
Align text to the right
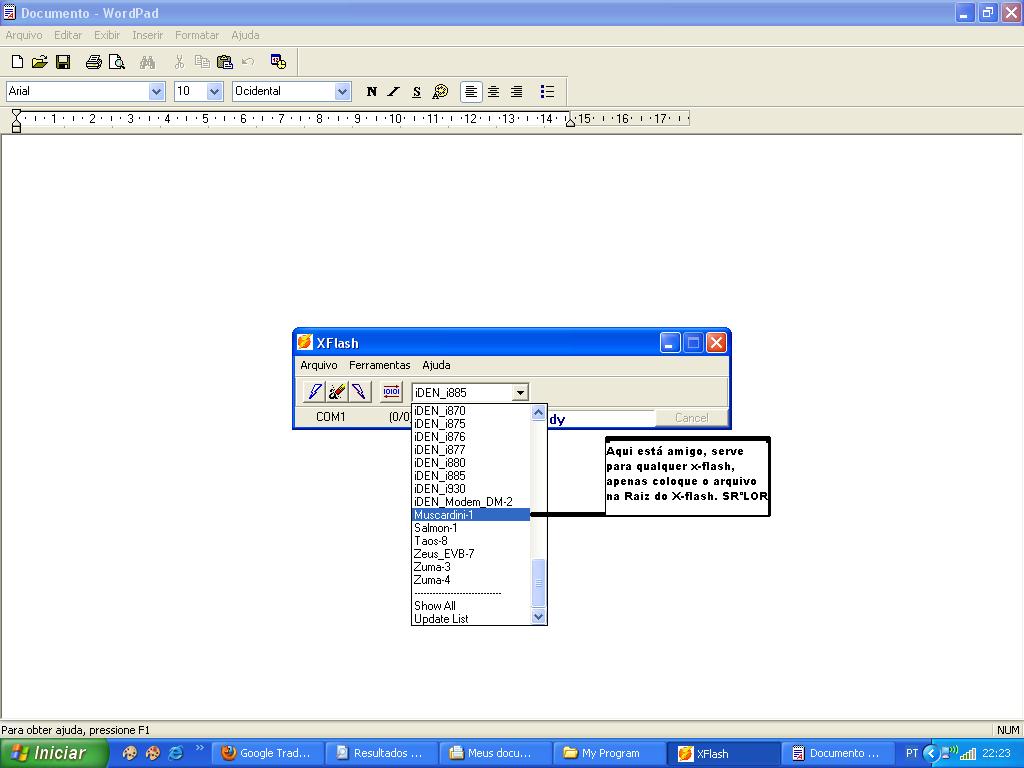(x=517, y=91)
